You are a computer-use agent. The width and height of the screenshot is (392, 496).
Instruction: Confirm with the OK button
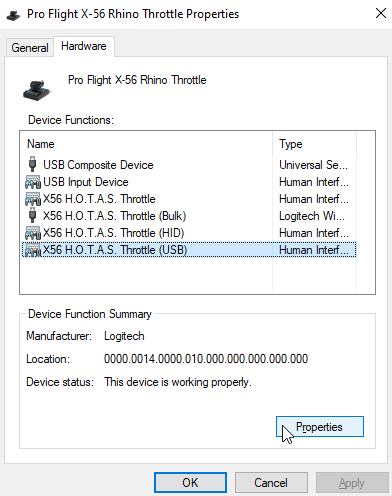point(190,483)
